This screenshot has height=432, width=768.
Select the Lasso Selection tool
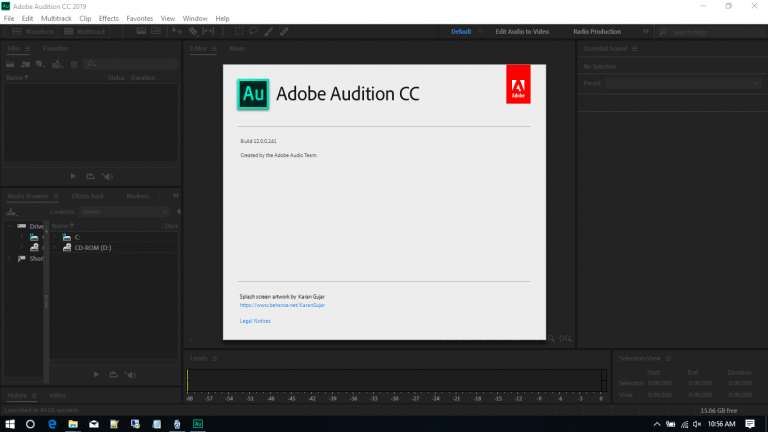[254, 31]
